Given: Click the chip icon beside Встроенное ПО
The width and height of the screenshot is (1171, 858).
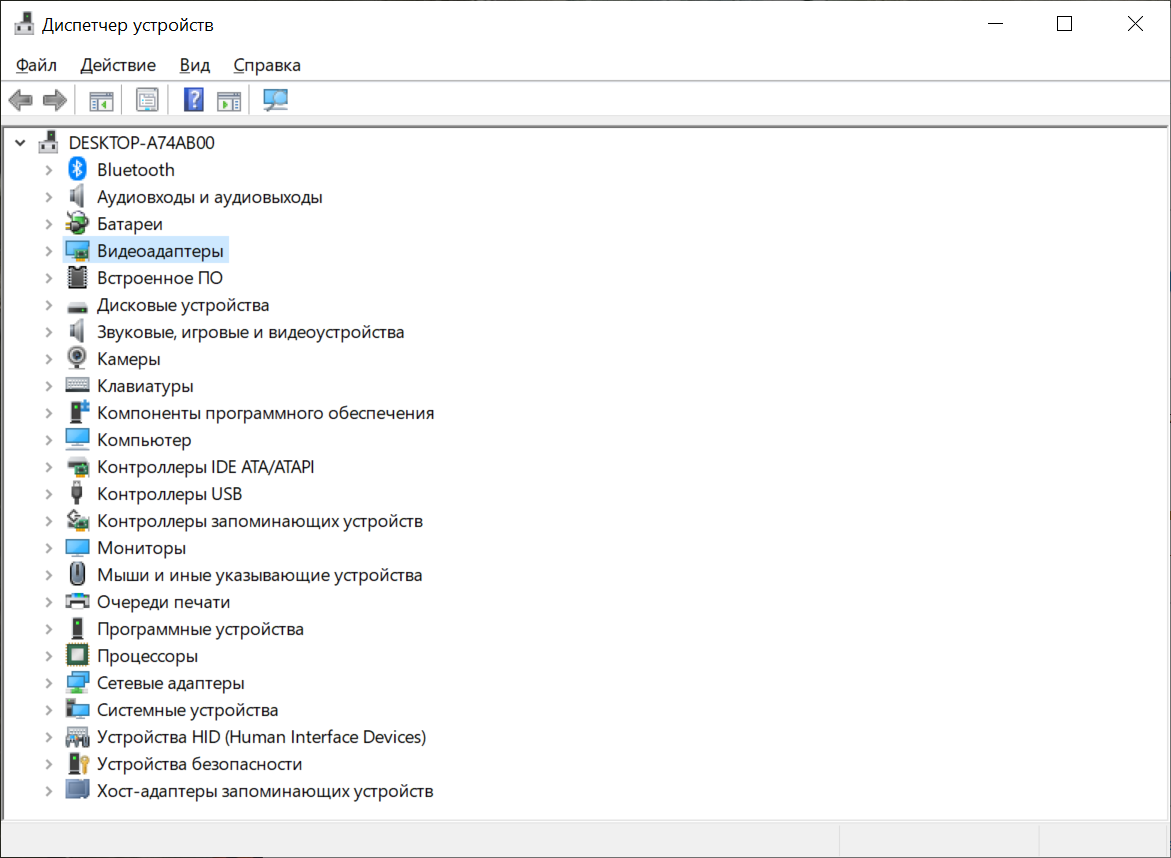Looking at the screenshot, I should [x=77, y=278].
